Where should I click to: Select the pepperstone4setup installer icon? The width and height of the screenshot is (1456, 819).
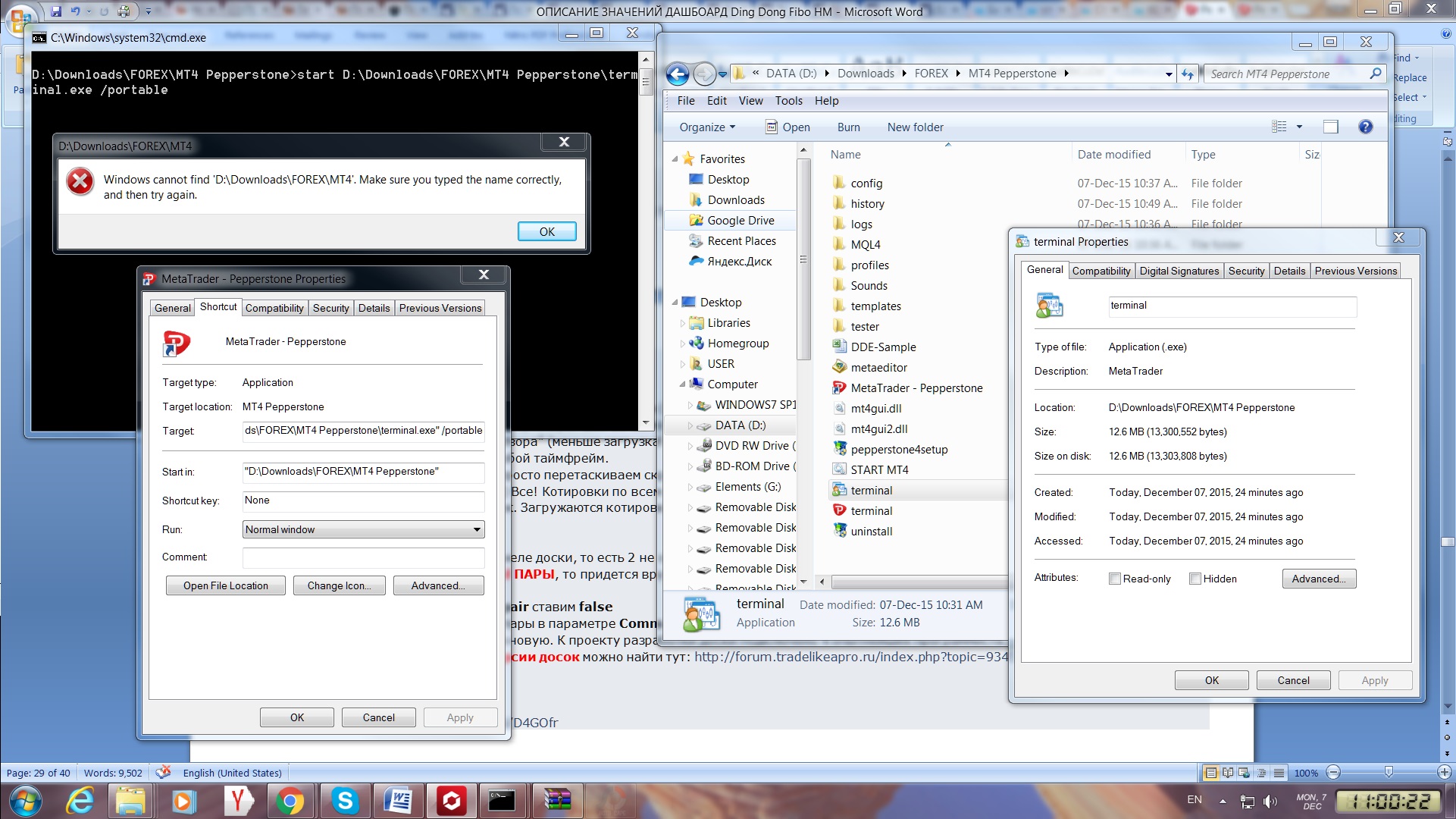coord(839,449)
